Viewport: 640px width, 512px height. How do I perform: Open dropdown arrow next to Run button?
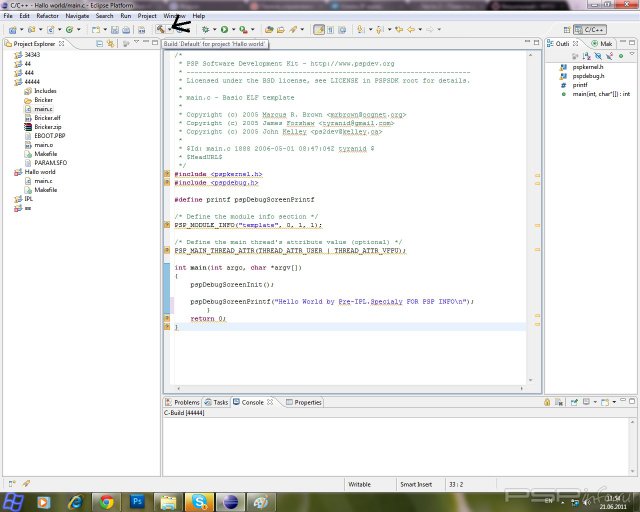[x=235, y=30]
